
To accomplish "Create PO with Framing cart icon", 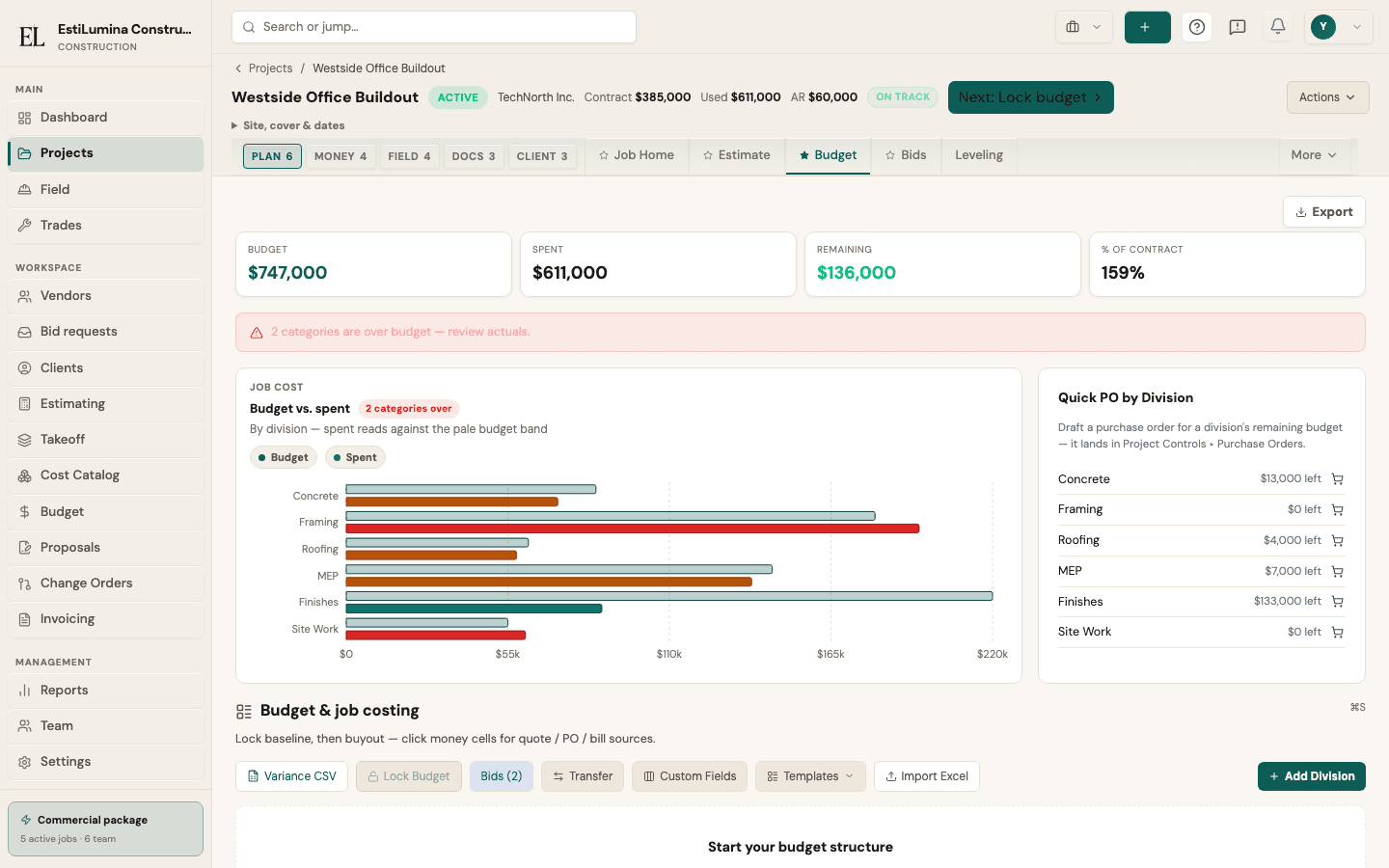I will click(x=1337, y=510).
